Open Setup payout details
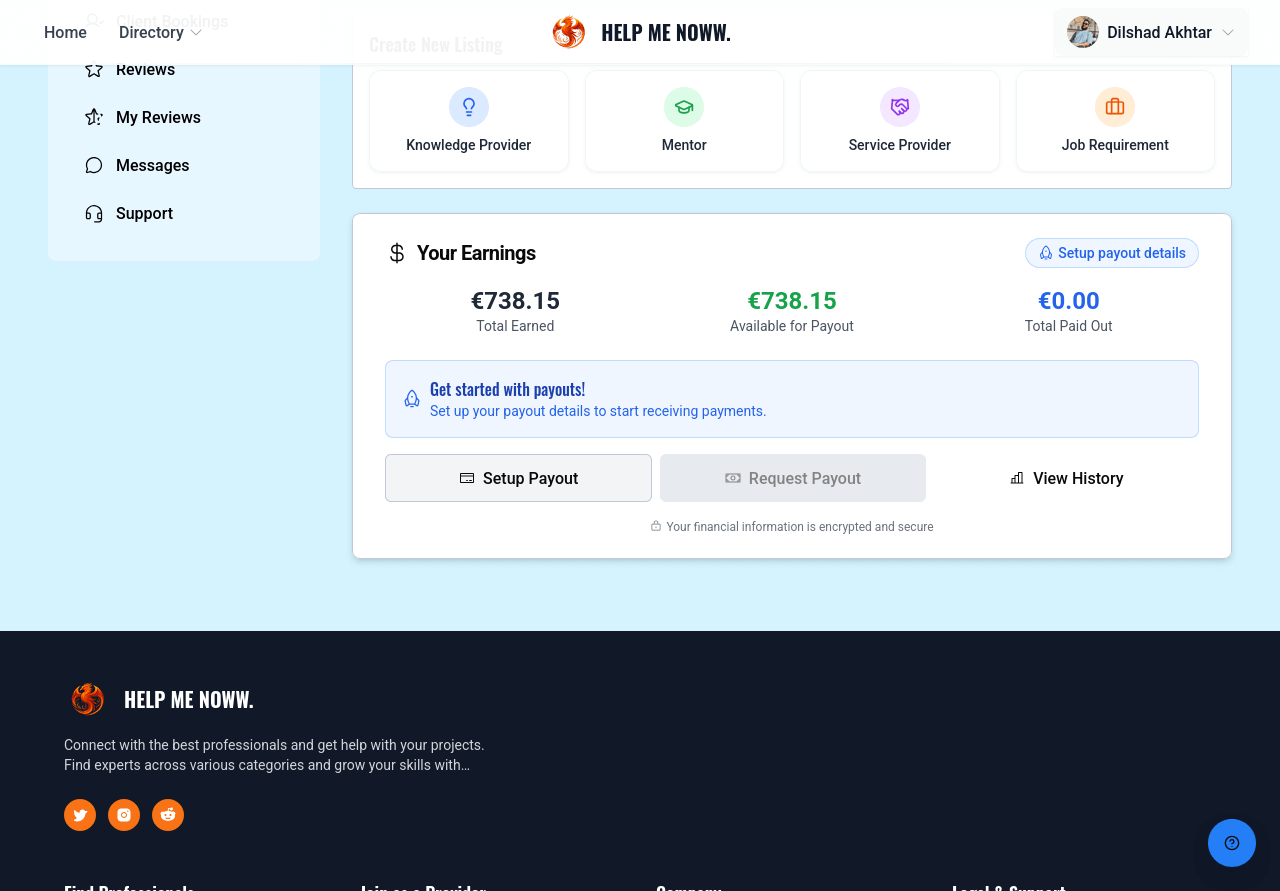This screenshot has height=891, width=1280. pyautogui.click(x=1111, y=253)
